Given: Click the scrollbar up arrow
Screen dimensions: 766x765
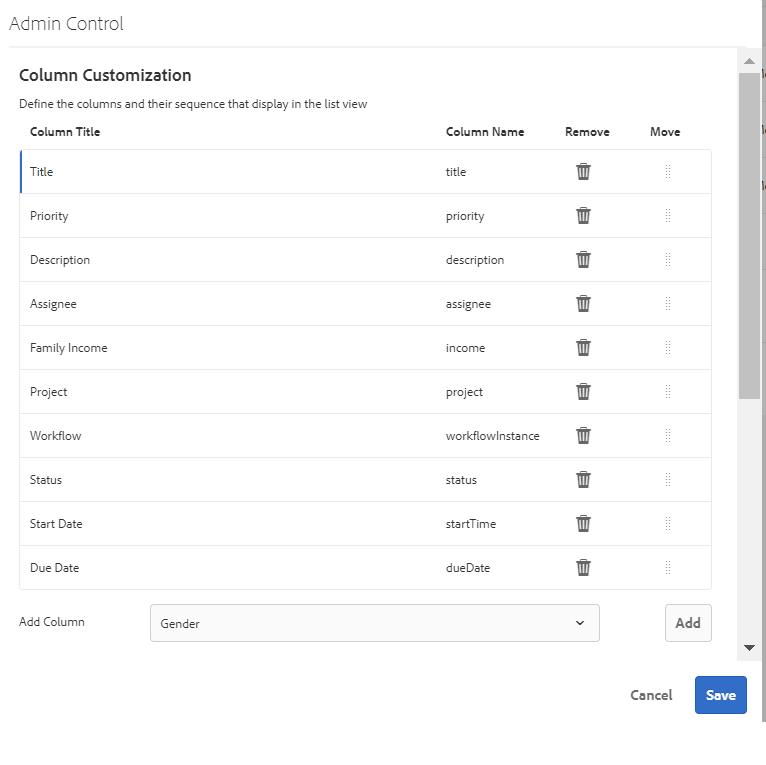Looking at the screenshot, I should [x=749, y=61].
